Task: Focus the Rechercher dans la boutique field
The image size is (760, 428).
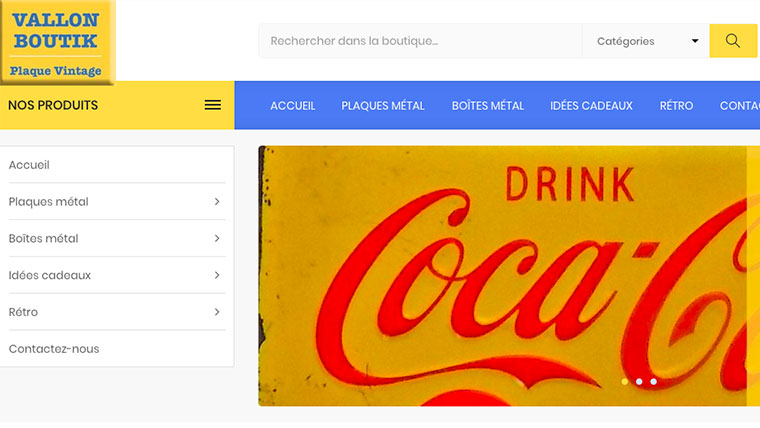Action: pyautogui.click(x=420, y=41)
